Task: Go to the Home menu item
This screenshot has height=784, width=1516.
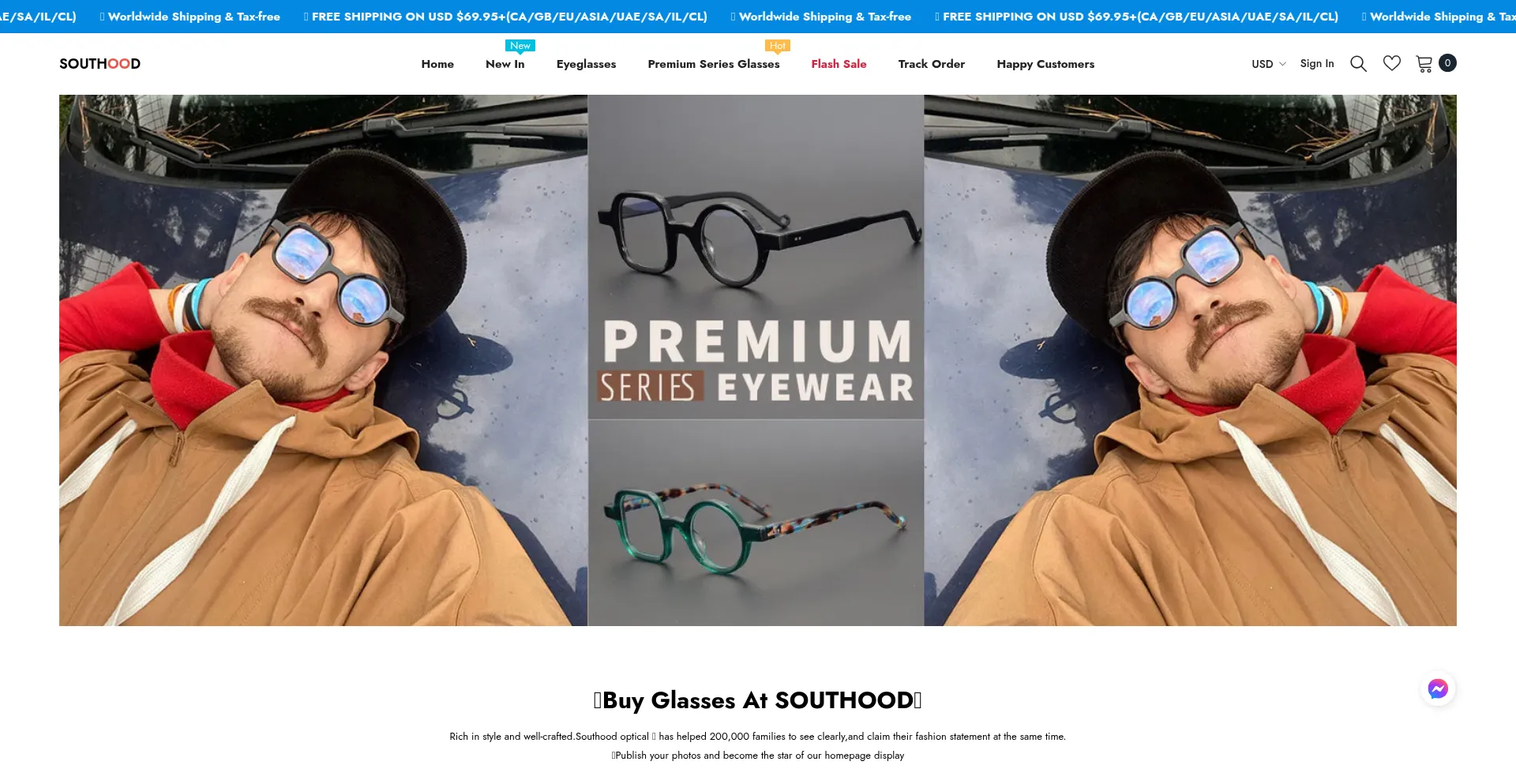Action: click(437, 64)
